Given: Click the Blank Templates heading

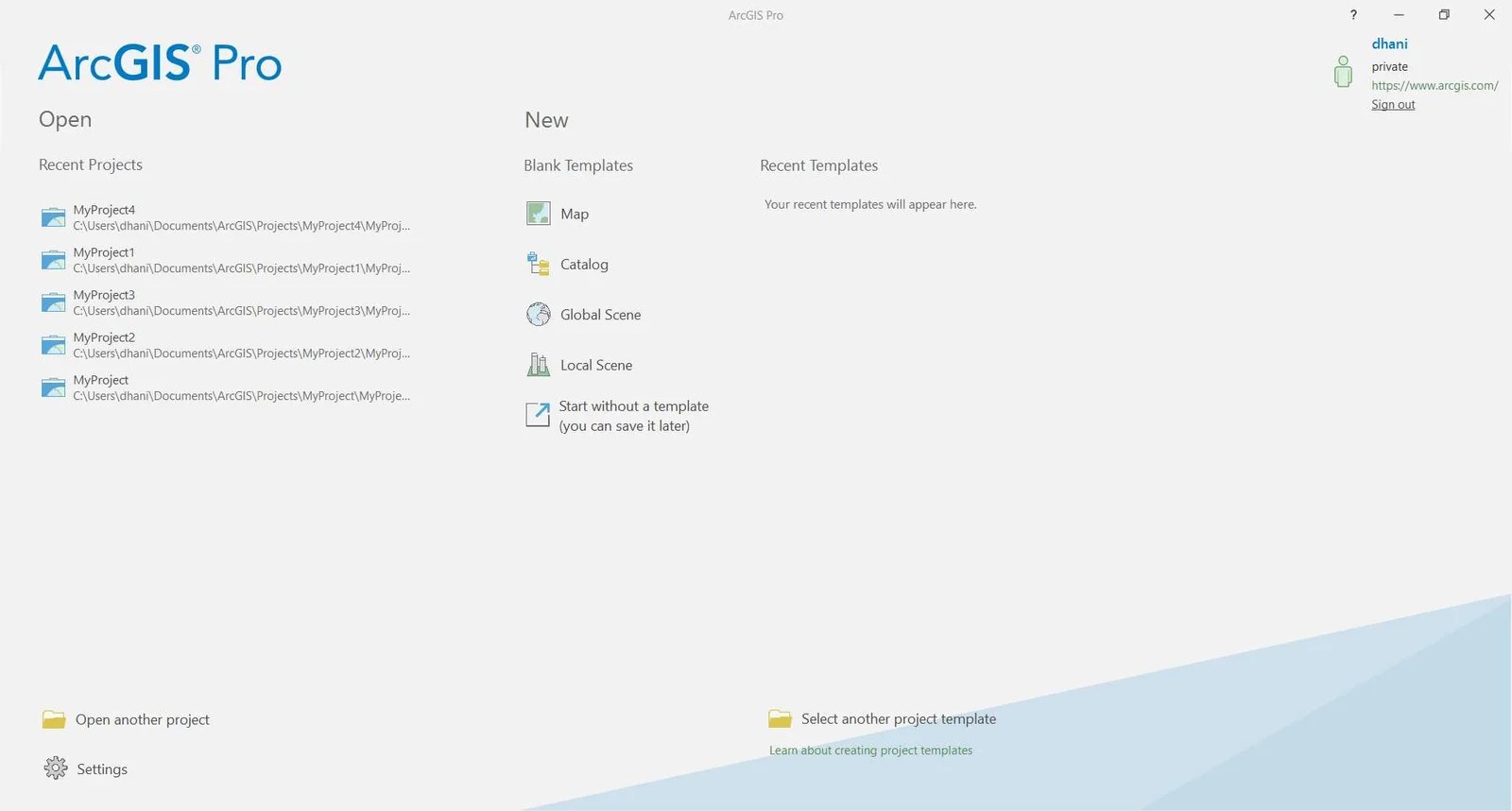Looking at the screenshot, I should (578, 165).
